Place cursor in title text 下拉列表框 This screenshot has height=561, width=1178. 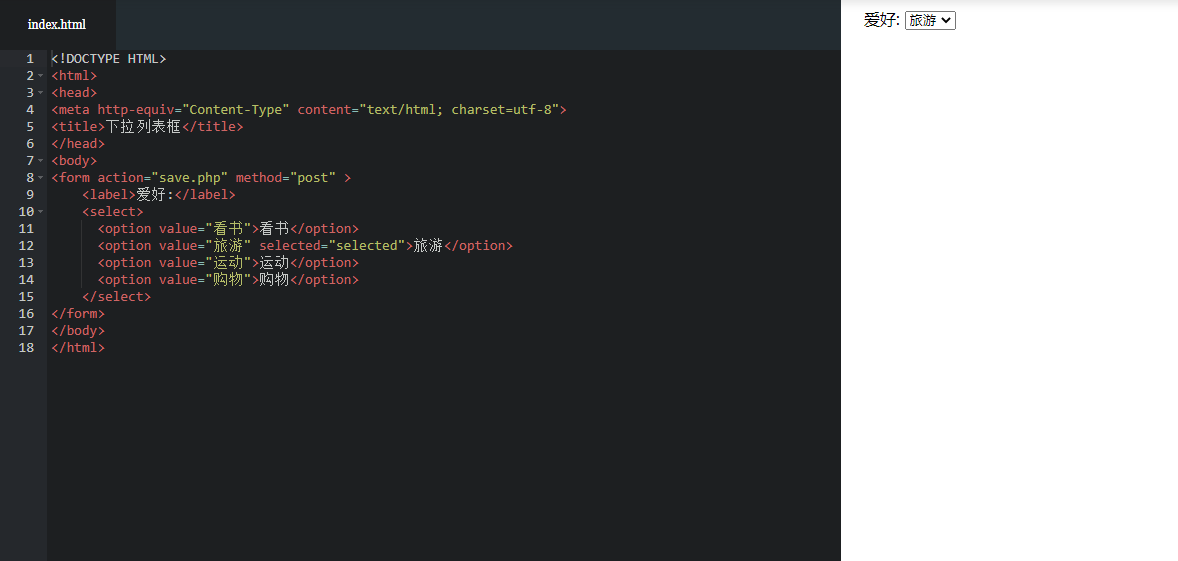[x=143, y=127]
